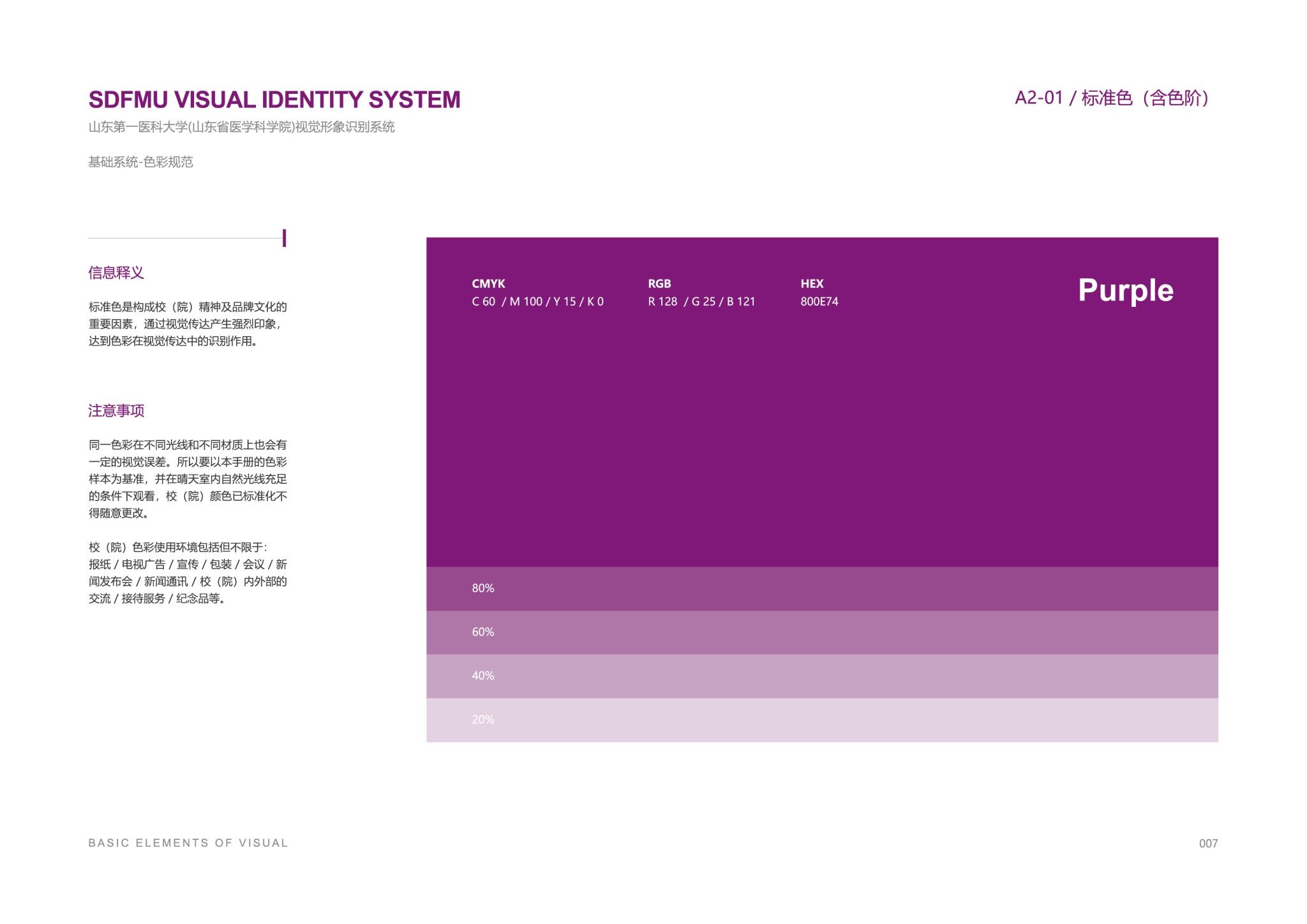Viewport: 1307px width, 924px height.
Task: Click BASIC ELEMENTS OF VISUAL footer text
Action: coord(188,843)
